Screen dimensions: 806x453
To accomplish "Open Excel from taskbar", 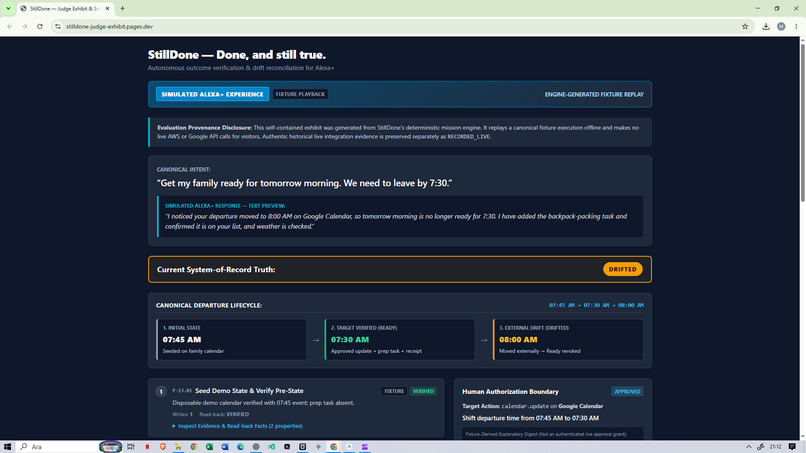I will 209,447.
